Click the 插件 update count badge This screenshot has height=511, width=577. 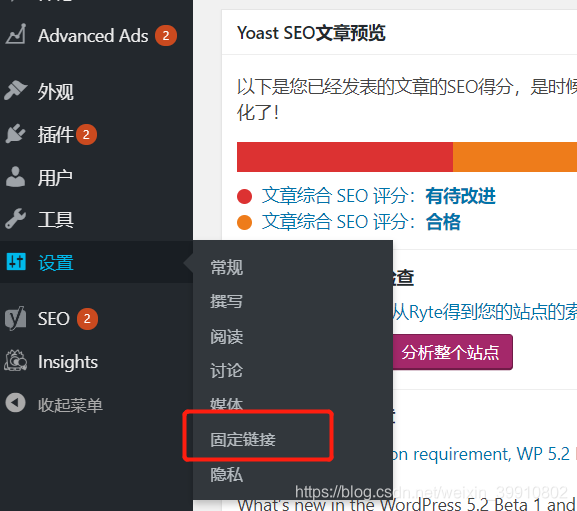click(x=86, y=135)
